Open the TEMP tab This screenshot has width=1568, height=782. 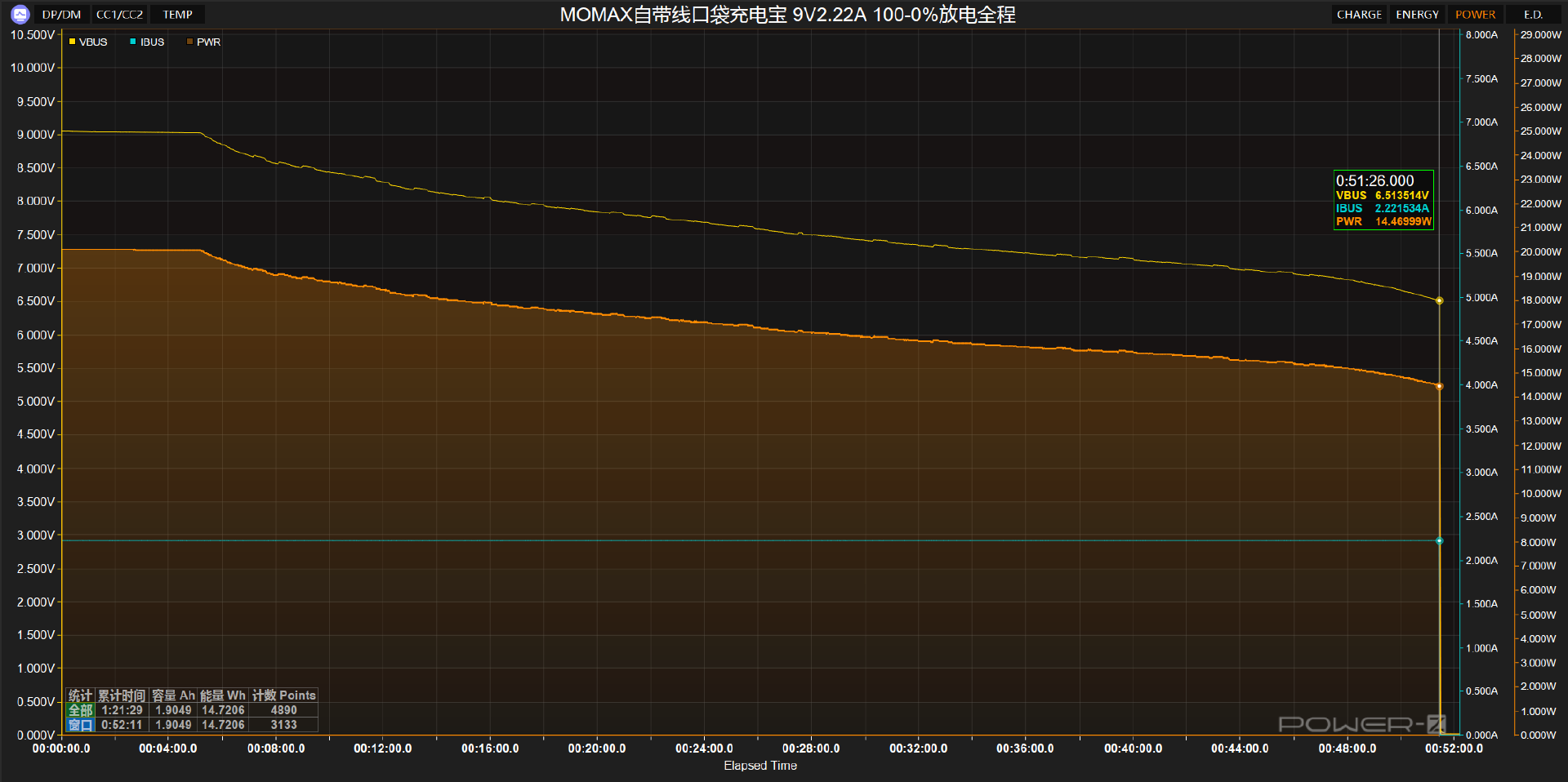click(177, 15)
